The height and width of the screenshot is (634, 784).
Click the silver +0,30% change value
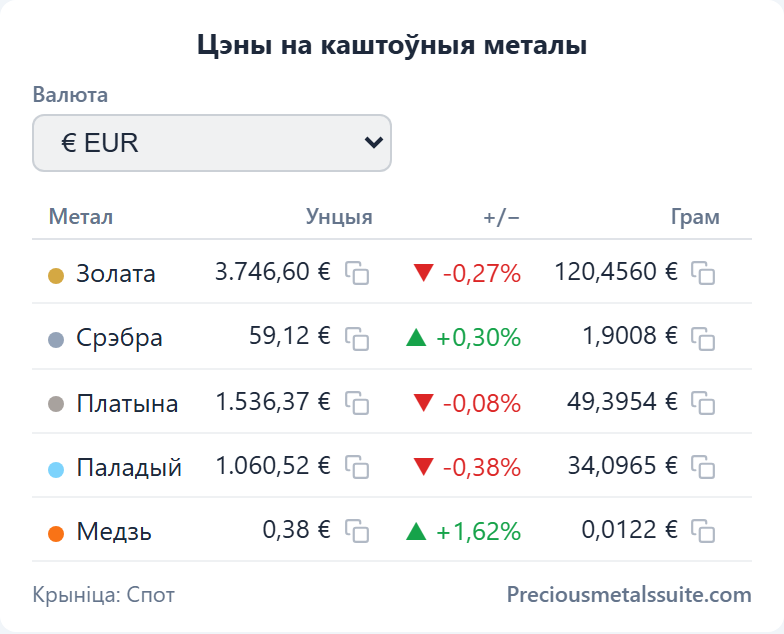pos(478,338)
